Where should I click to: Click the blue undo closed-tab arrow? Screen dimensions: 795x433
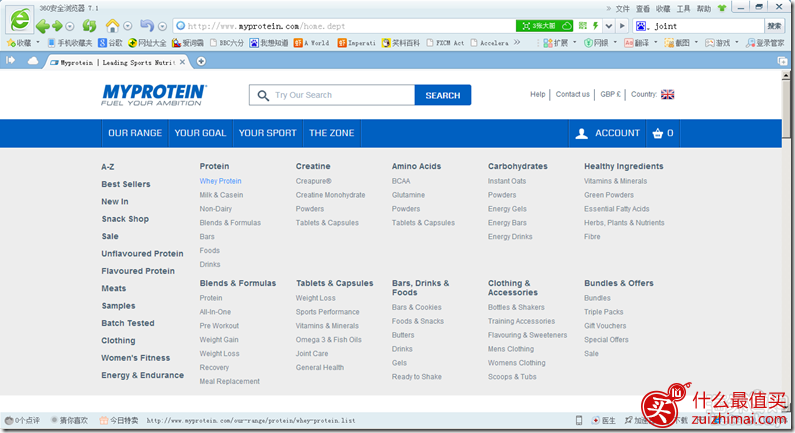[147, 25]
